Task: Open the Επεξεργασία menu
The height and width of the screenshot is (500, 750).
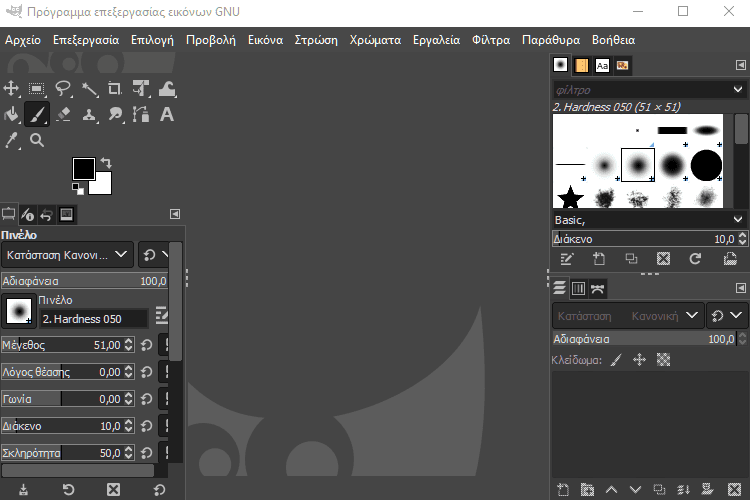Action: pyautogui.click(x=86, y=40)
